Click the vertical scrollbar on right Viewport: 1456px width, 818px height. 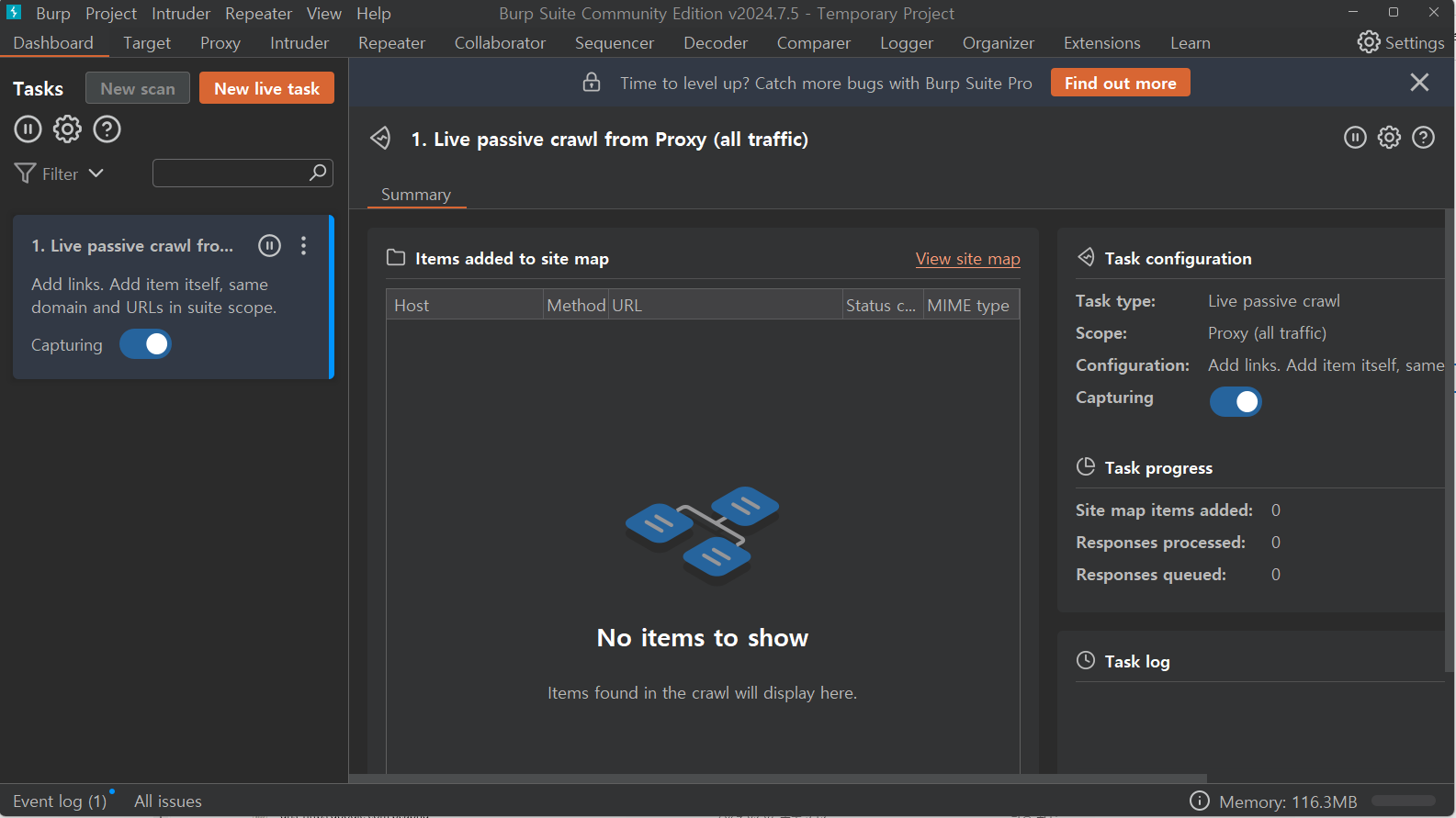point(1450,441)
